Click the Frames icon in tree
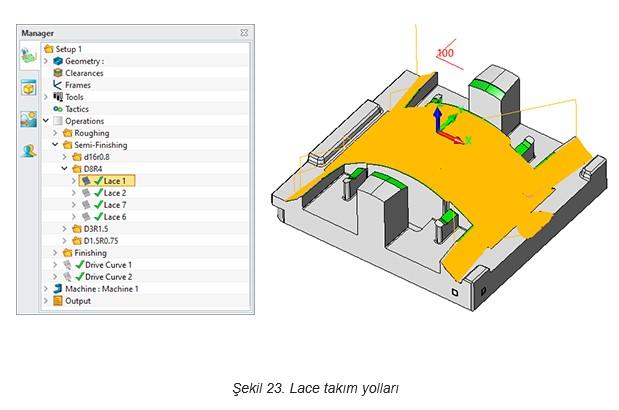This screenshot has height=410, width=619. click(x=58, y=85)
